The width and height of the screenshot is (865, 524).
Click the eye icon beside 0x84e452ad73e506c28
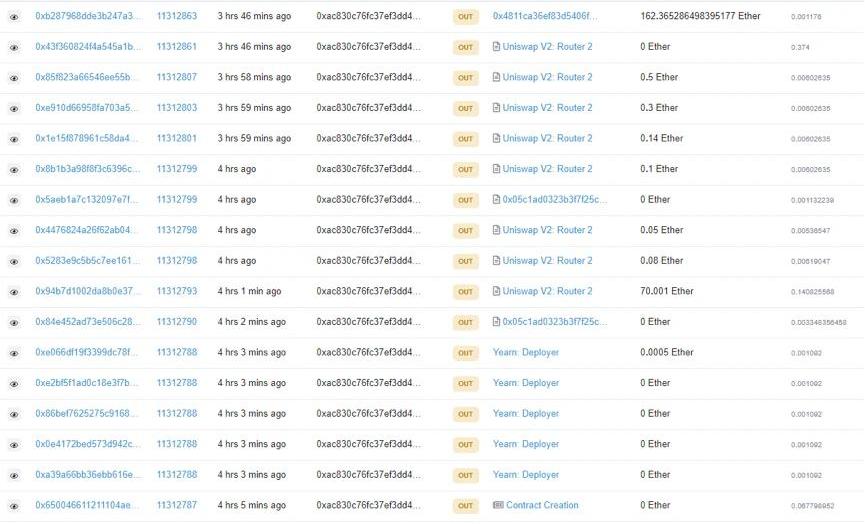14,322
